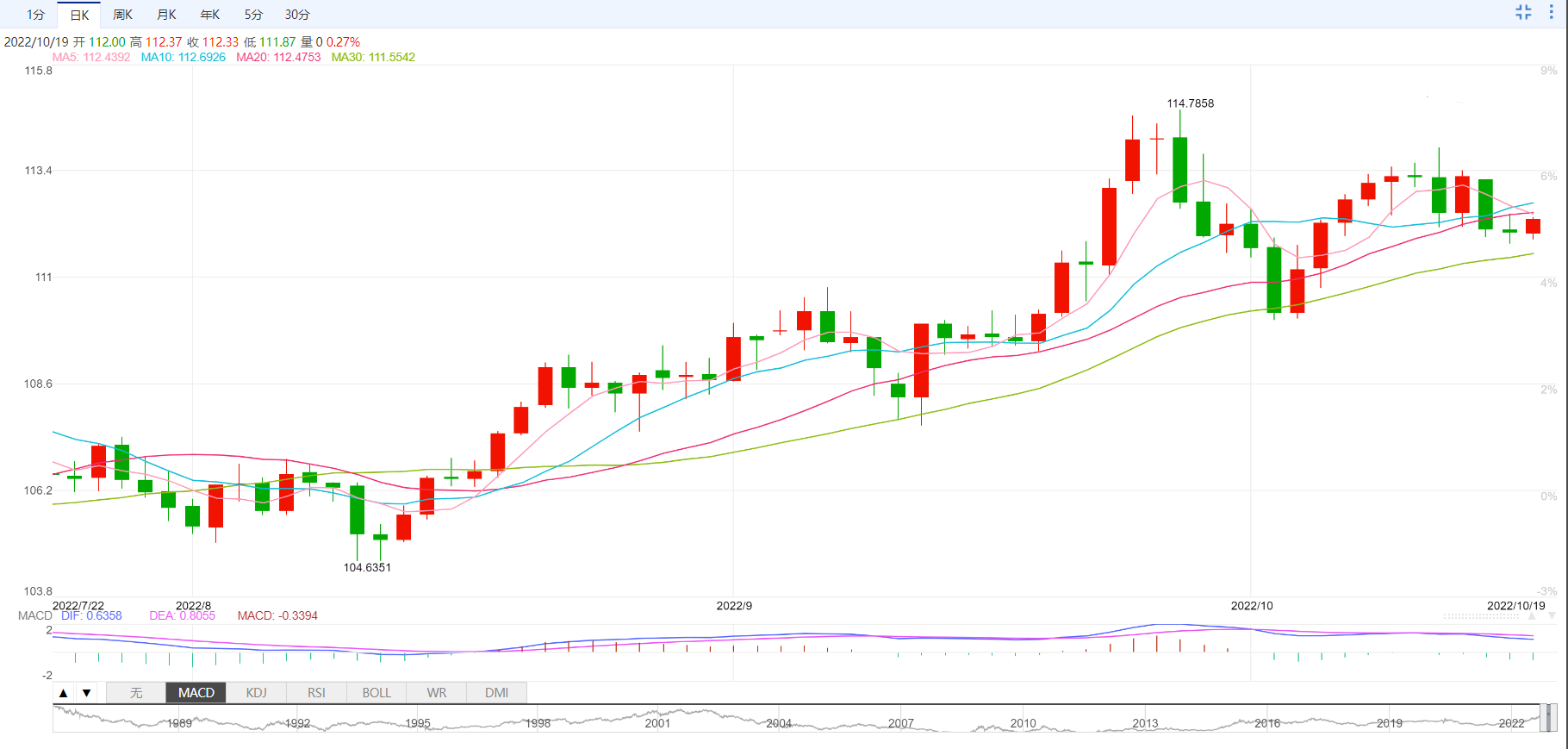Click the black up arrow beside indicator tabs
This screenshot has height=749, width=1568.
[64, 693]
